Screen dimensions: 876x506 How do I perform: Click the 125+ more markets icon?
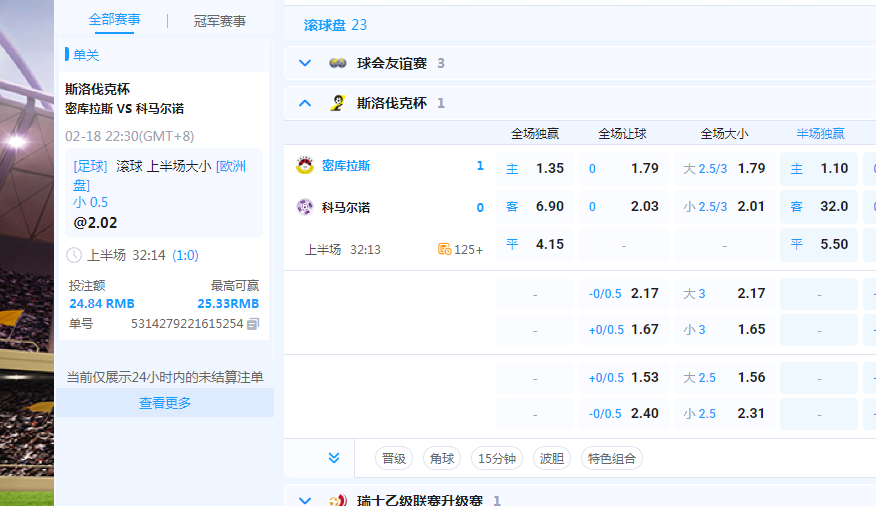tap(444, 249)
